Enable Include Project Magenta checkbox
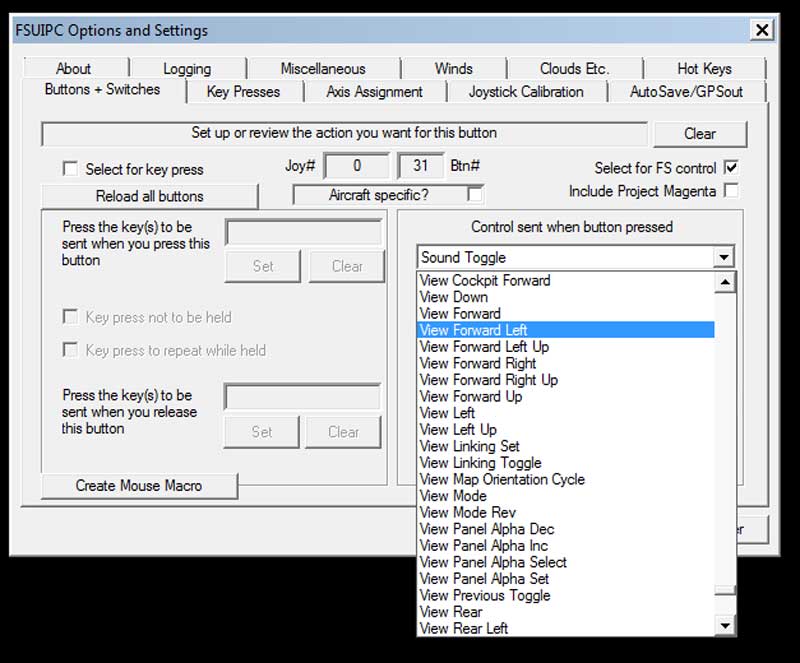800x663 pixels. (x=731, y=190)
